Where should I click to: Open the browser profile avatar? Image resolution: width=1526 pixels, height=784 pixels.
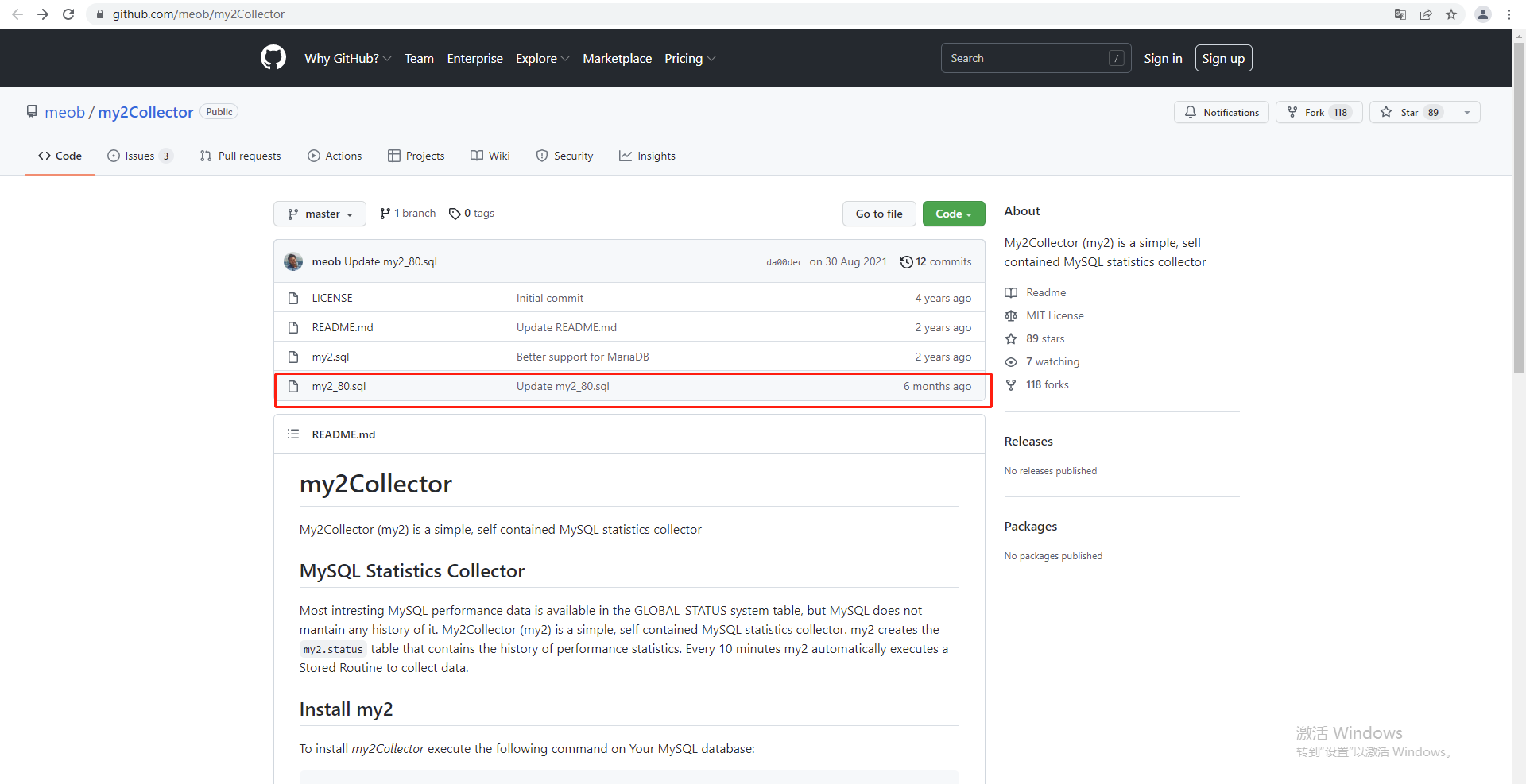point(1483,14)
